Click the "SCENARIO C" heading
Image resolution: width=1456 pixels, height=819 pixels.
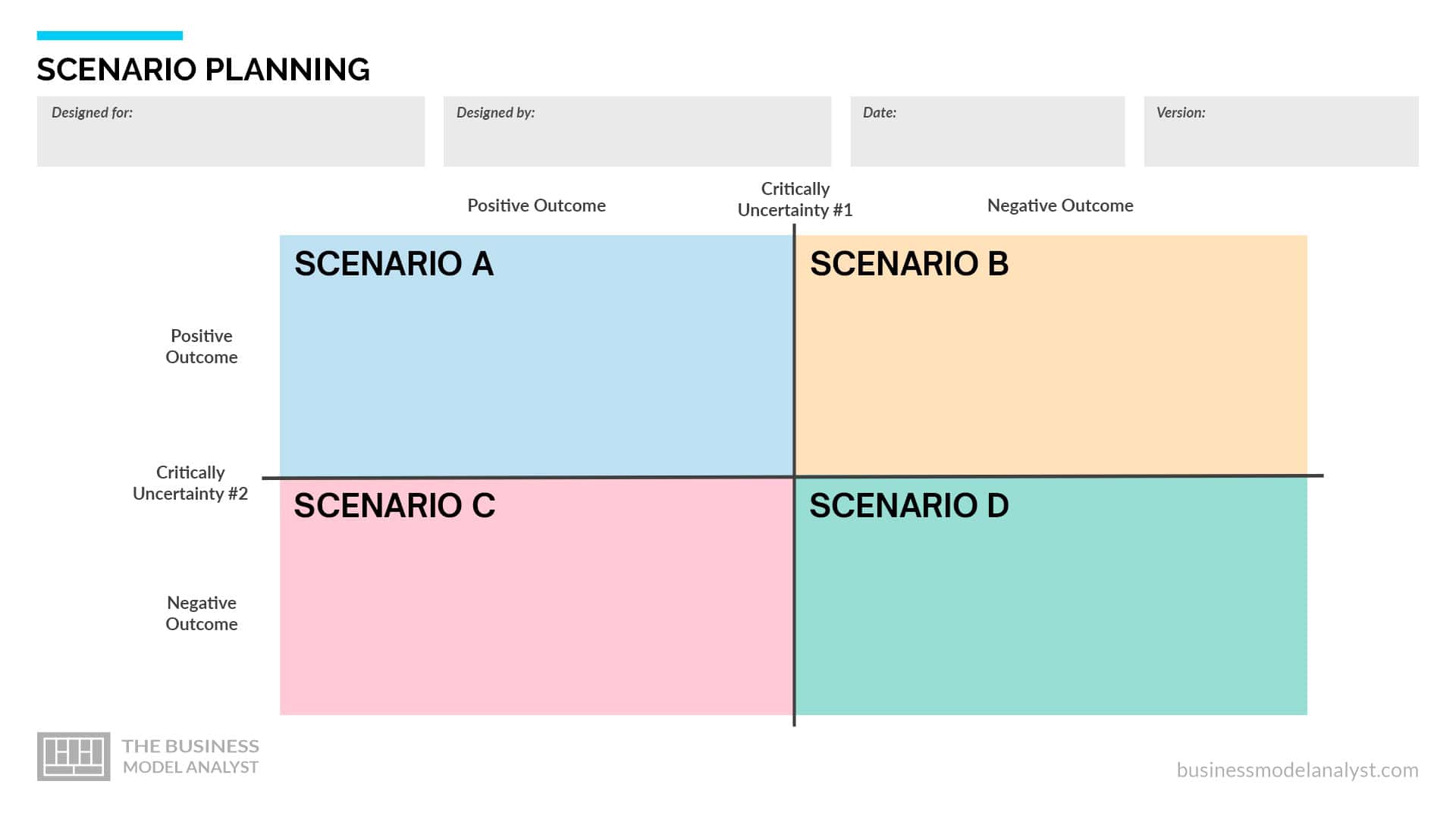[394, 506]
